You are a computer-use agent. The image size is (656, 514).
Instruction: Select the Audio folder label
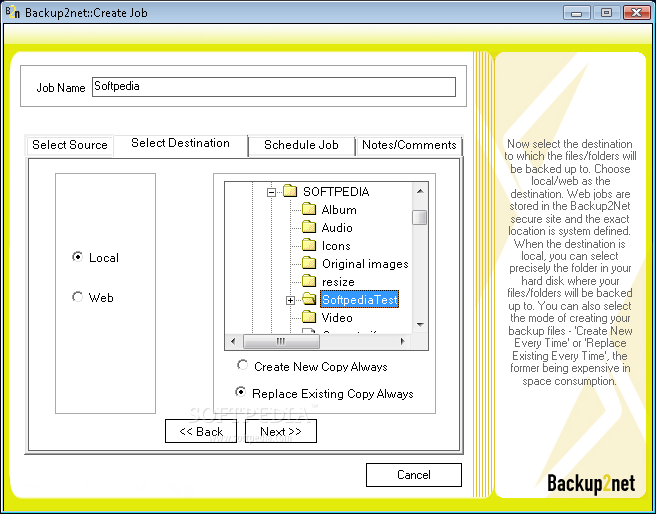click(337, 228)
